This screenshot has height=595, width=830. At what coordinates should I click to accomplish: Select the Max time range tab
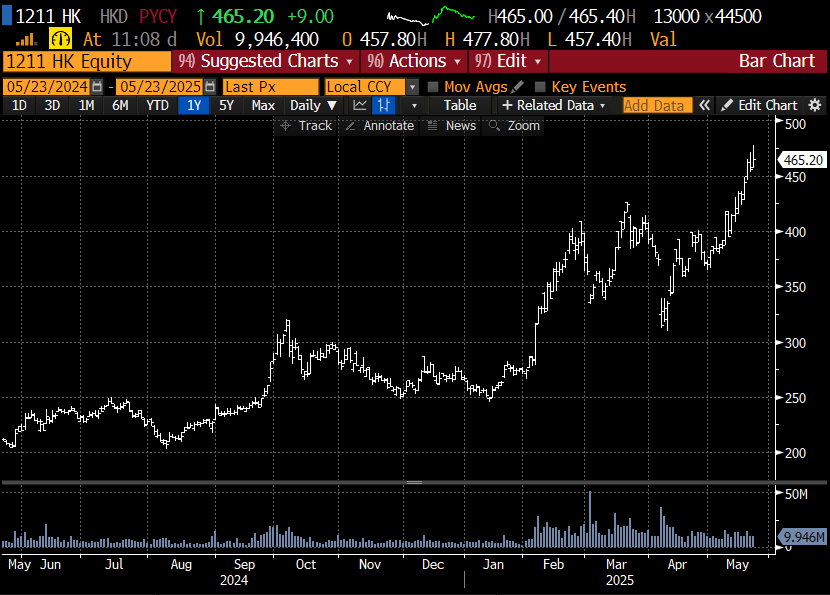[x=263, y=105]
